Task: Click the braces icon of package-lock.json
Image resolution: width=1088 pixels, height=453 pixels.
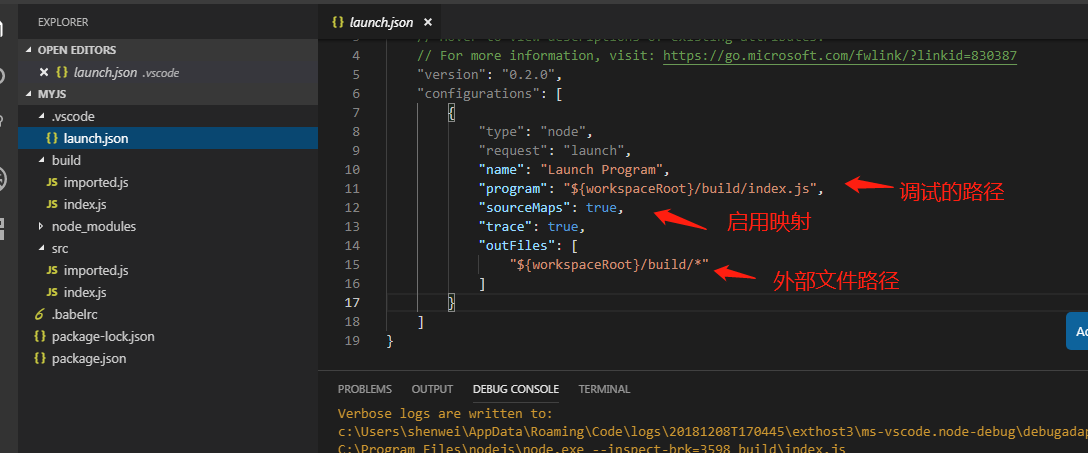Action: tap(40, 336)
